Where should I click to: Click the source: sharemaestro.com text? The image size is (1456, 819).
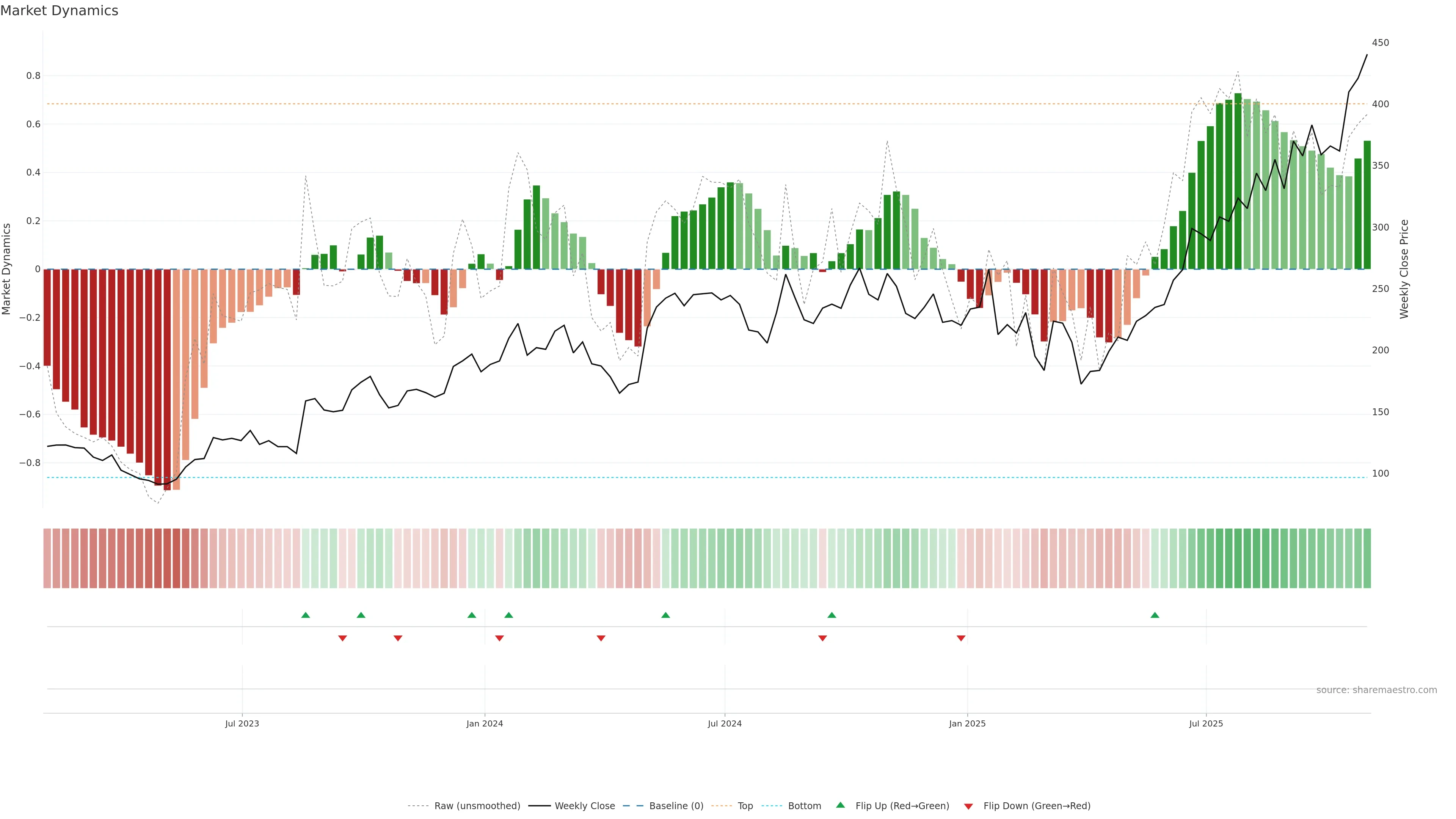(x=1376, y=690)
